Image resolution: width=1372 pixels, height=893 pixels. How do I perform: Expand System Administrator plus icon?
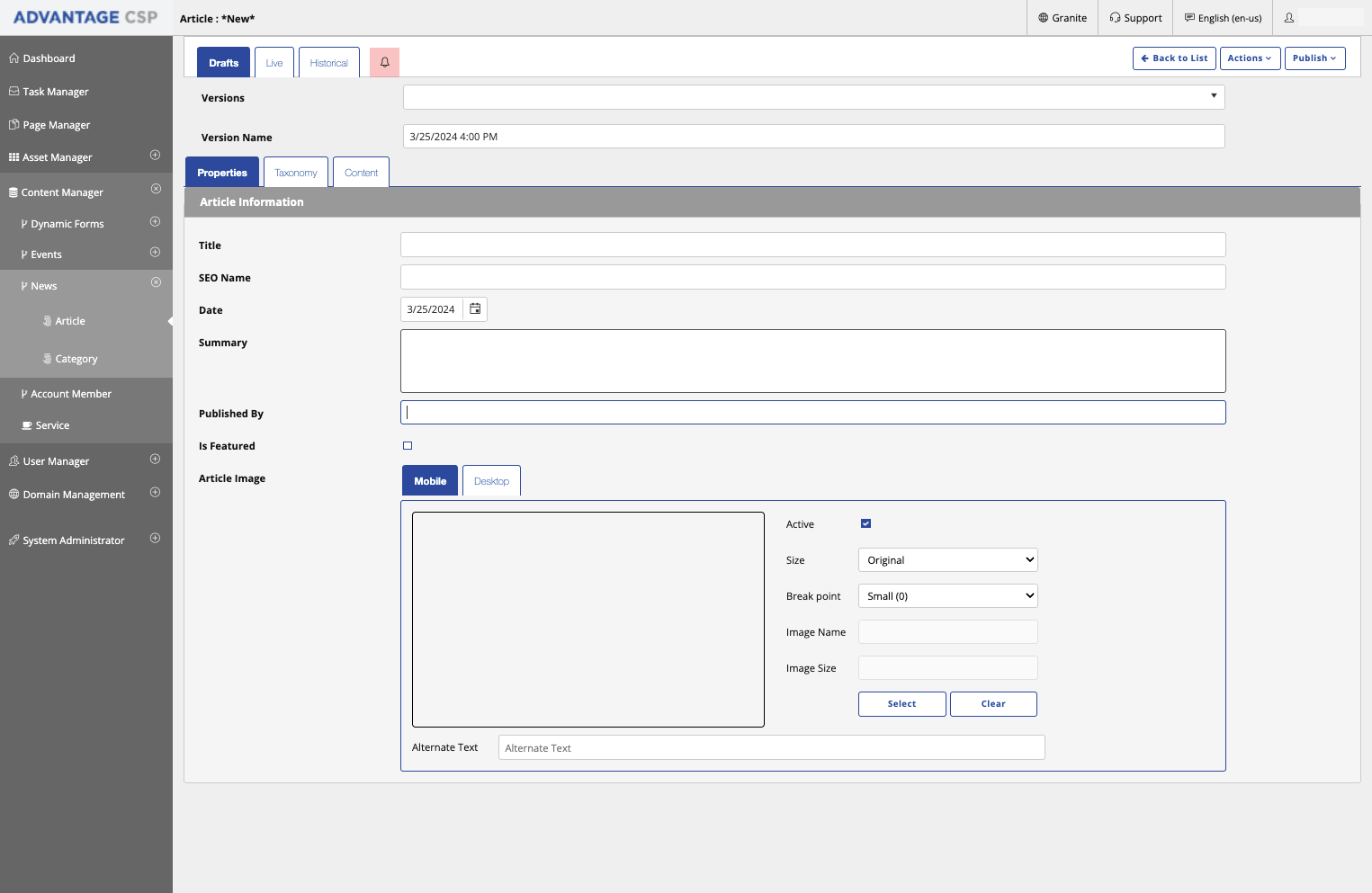(x=155, y=539)
